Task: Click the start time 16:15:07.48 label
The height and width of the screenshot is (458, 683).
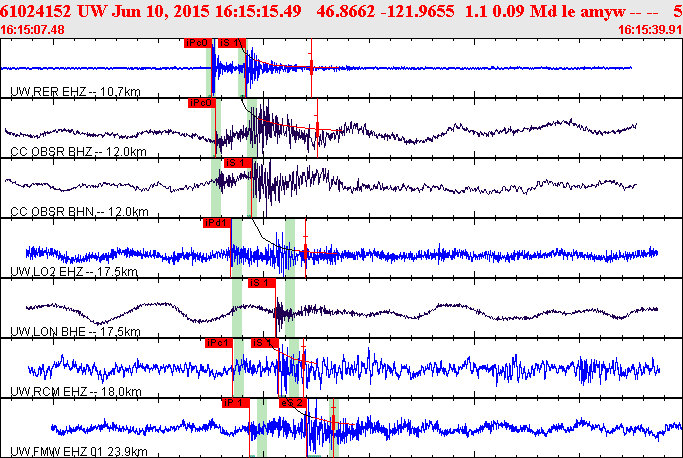Action: click(x=34, y=29)
